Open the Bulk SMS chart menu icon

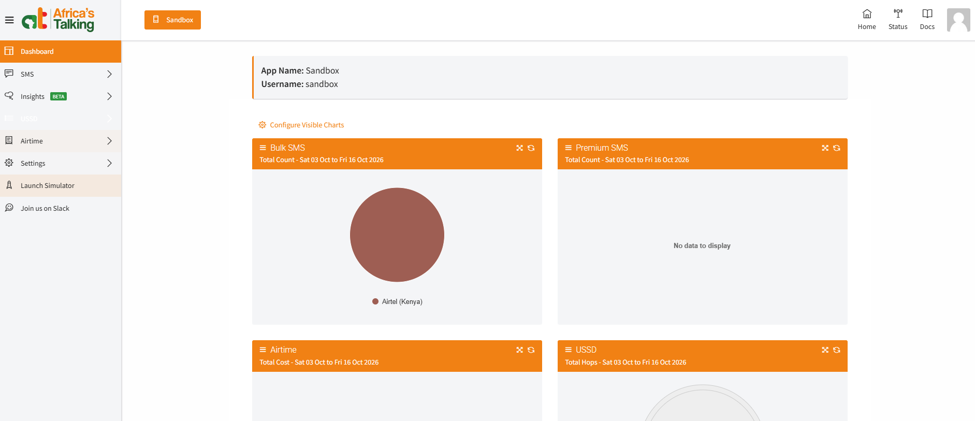tap(263, 148)
